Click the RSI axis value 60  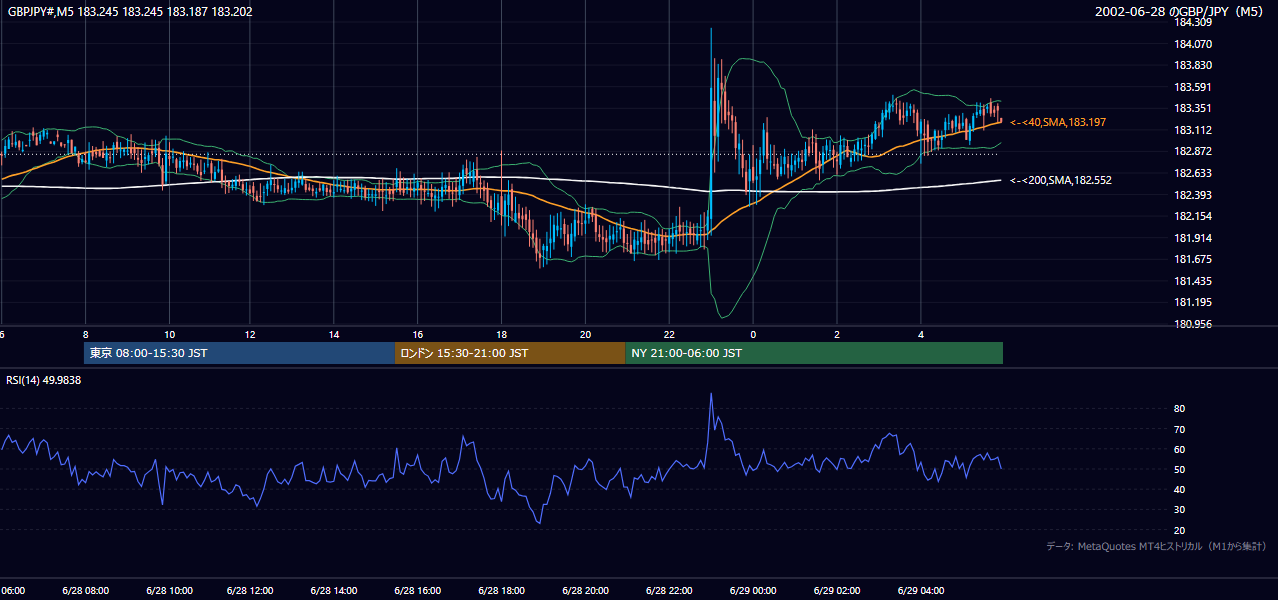(1180, 449)
